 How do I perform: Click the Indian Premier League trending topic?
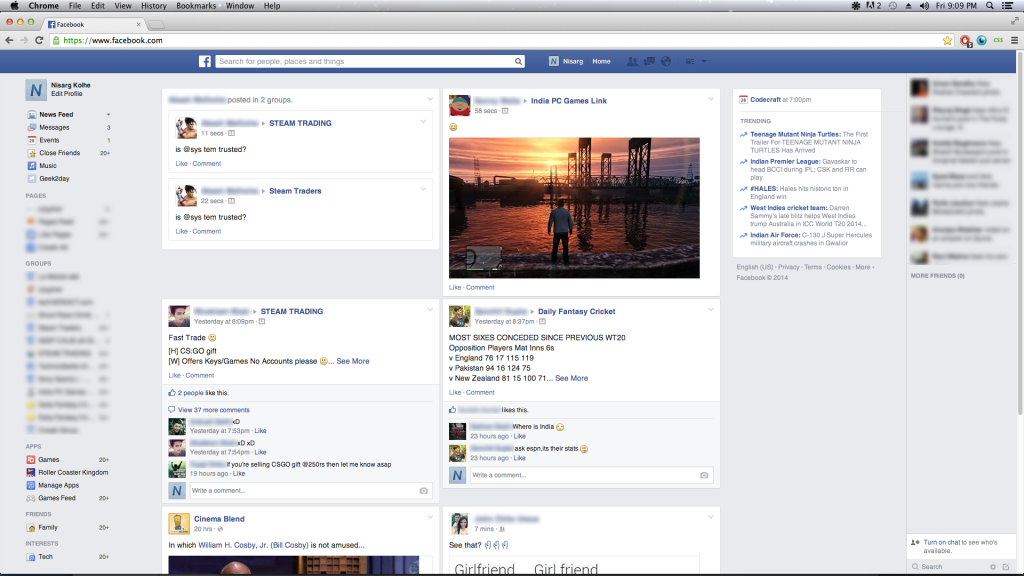pos(785,161)
